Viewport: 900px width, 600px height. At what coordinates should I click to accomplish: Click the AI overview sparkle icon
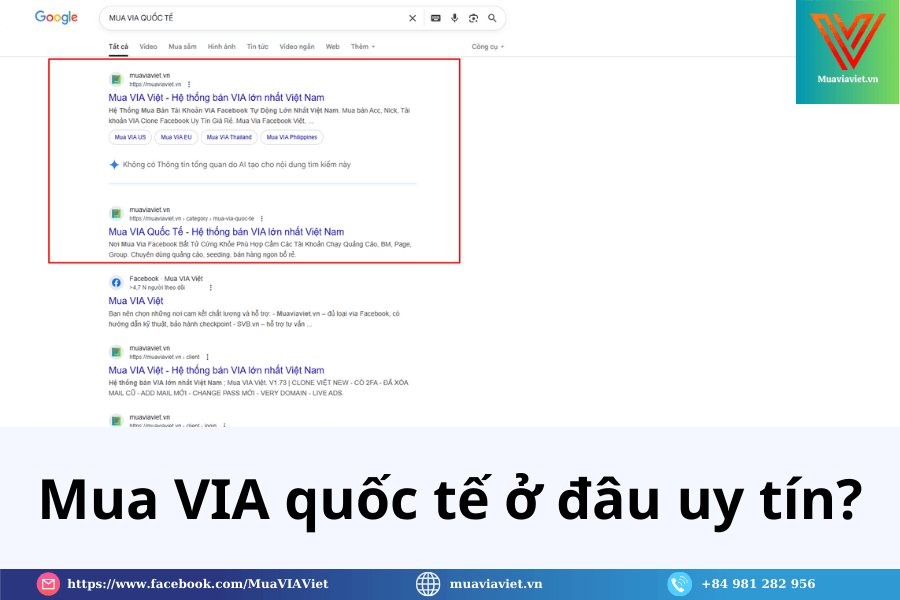[x=114, y=165]
